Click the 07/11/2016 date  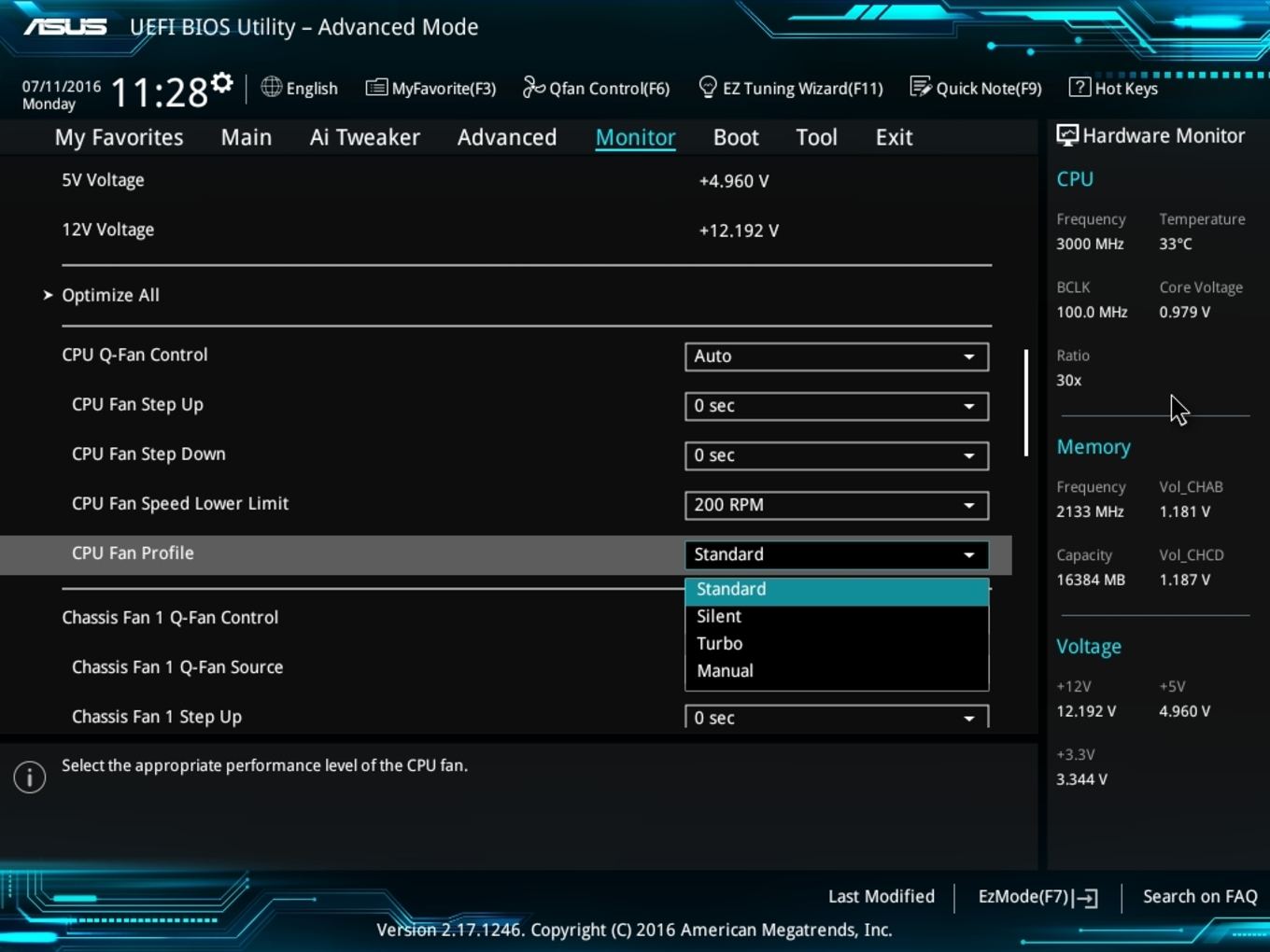62,86
